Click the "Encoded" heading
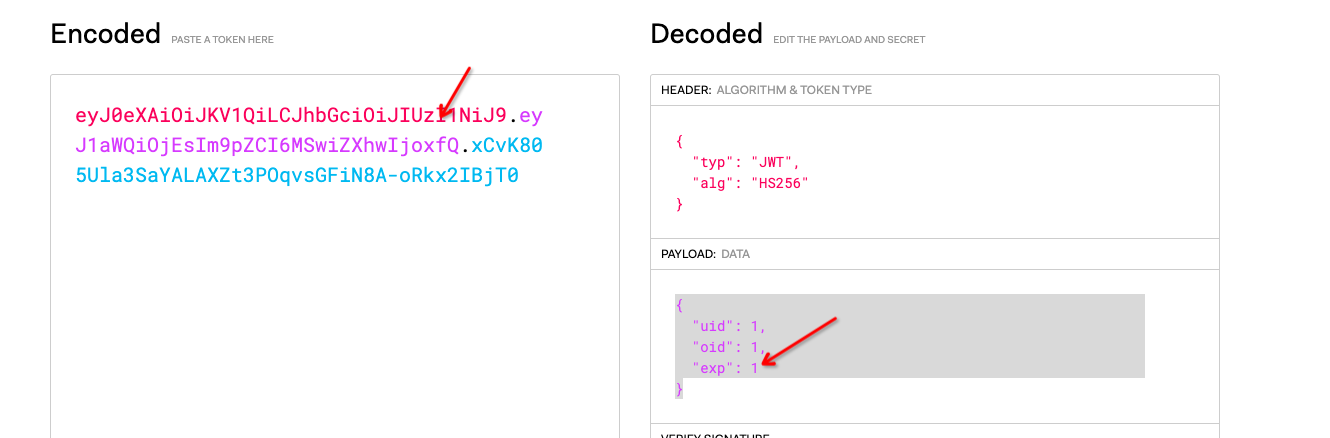The height and width of the screenshot is (438, 1330). (x=105, y=34)
